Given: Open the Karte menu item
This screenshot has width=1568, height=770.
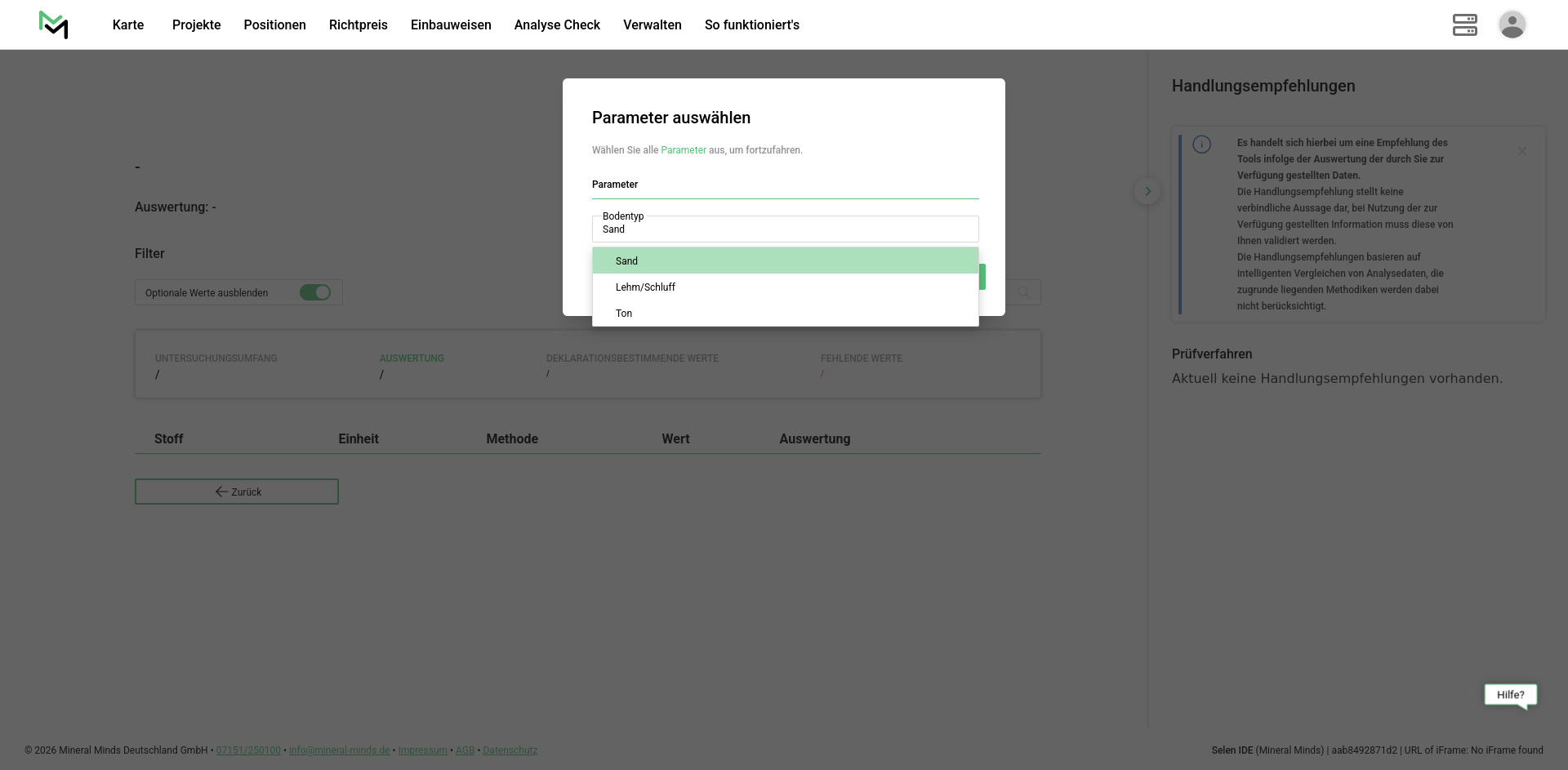Looking at the screenshot, I should click(x=128, y=24).
